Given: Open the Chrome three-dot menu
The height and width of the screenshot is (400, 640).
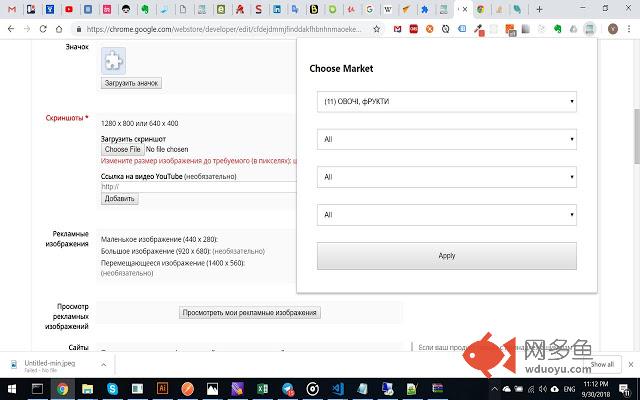Looking at the screenshot, I should (629, 29).
